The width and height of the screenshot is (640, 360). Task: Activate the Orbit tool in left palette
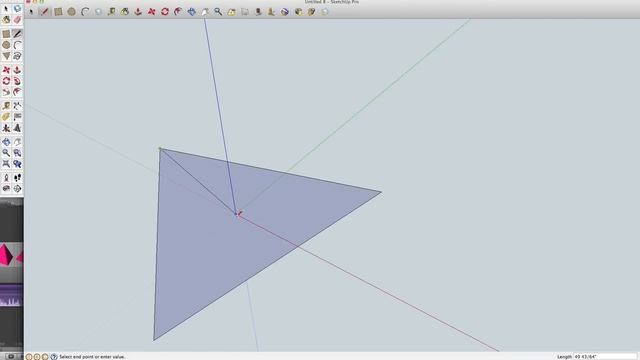(6, 142)
